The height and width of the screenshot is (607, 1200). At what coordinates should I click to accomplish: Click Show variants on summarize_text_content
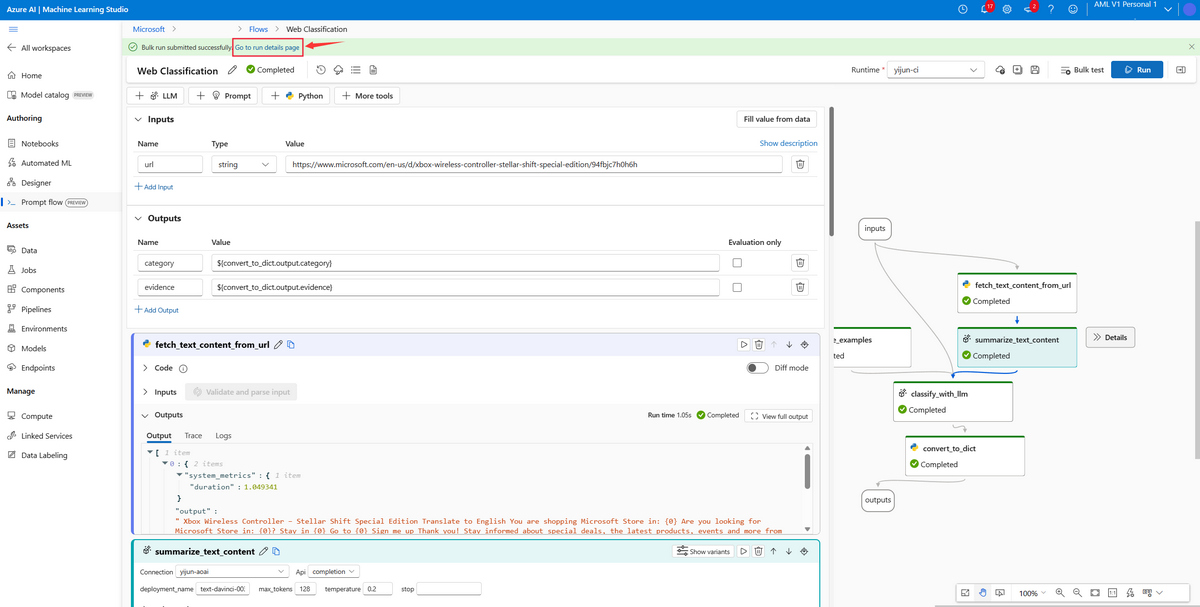click(703, 551)
